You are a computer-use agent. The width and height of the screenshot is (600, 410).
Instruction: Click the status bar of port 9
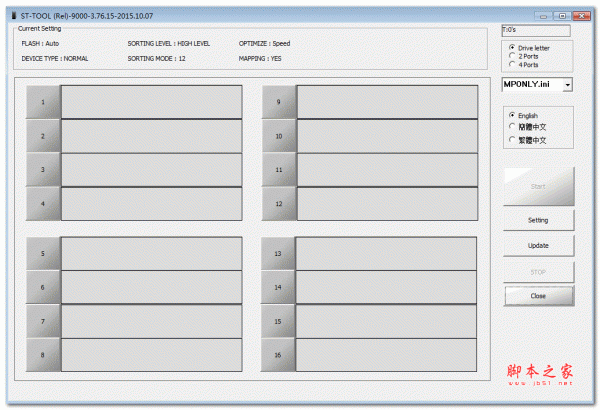pyautogui.click(x=387, y=102)
